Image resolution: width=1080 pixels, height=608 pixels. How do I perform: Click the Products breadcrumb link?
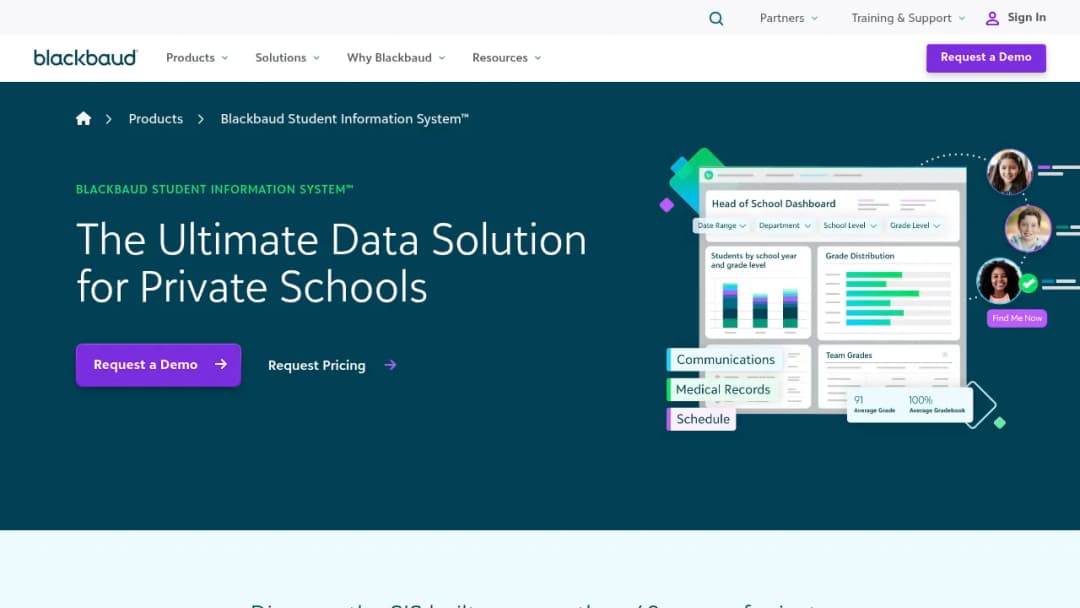coord(156,118)
